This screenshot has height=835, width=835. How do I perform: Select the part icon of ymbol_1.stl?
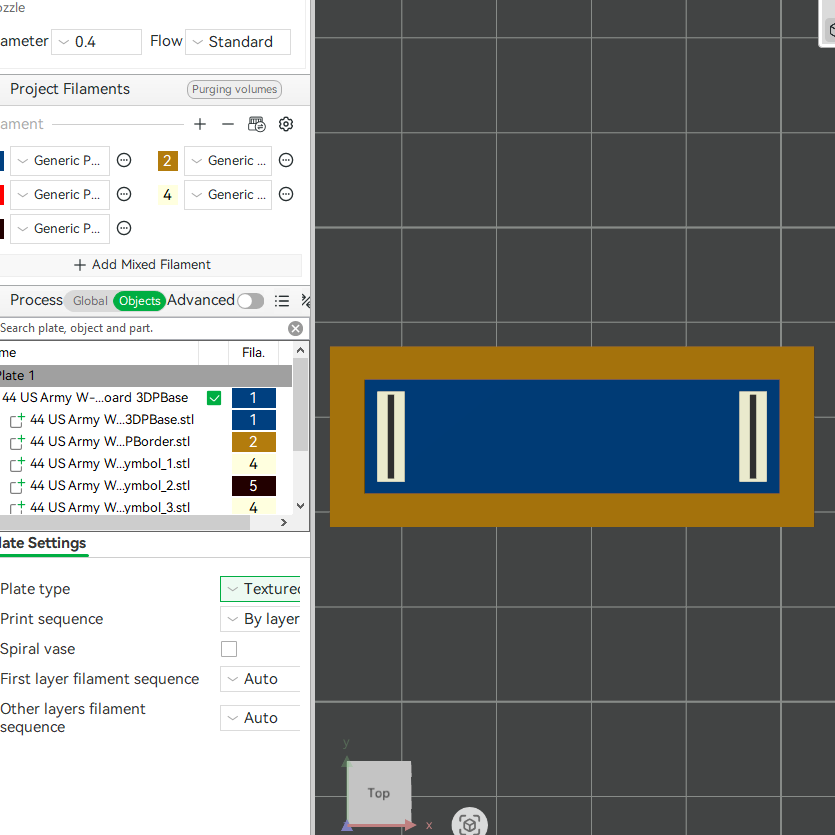tap(18, 464)
